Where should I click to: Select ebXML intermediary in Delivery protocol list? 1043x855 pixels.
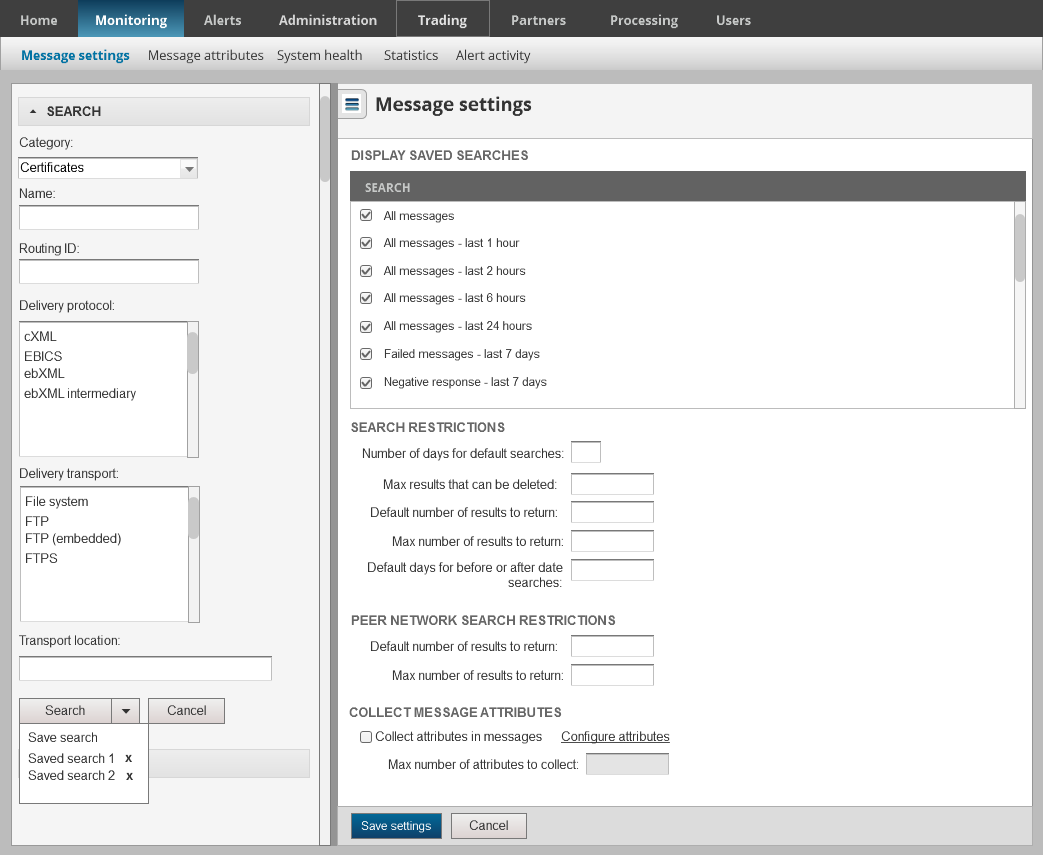click(80, 394)
